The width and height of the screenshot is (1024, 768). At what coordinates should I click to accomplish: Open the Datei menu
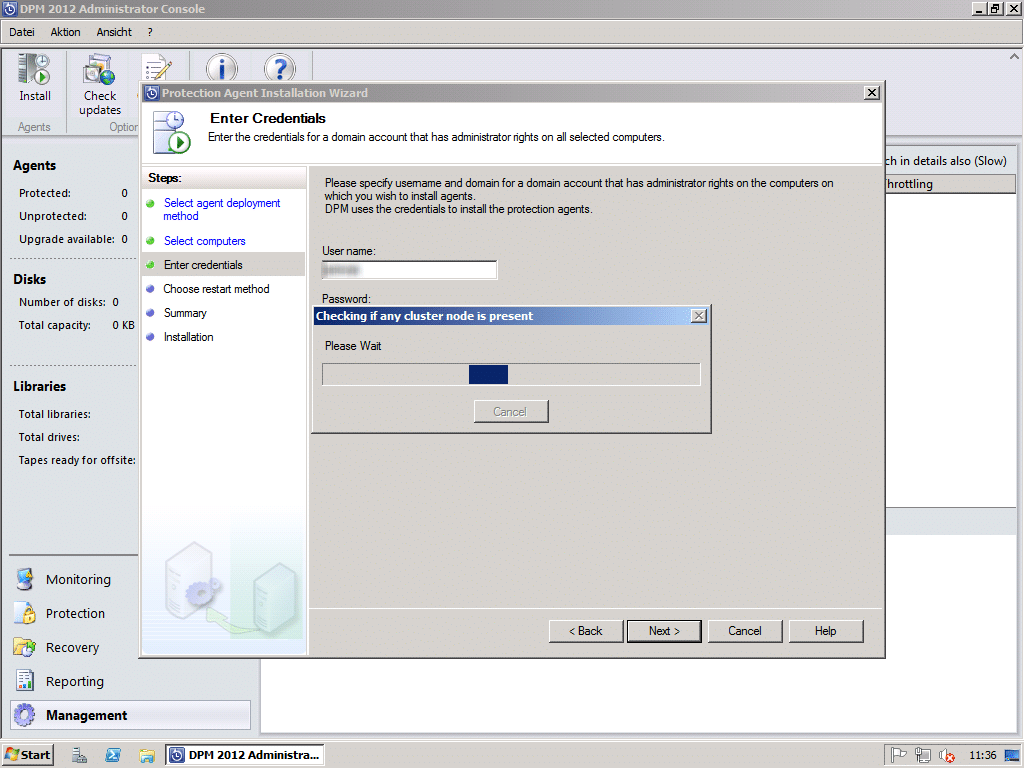click(x=22, y=32)
